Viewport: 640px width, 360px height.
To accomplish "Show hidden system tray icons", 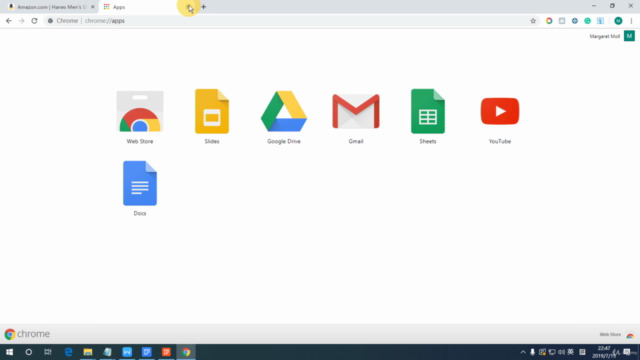I will pos(523,352).
